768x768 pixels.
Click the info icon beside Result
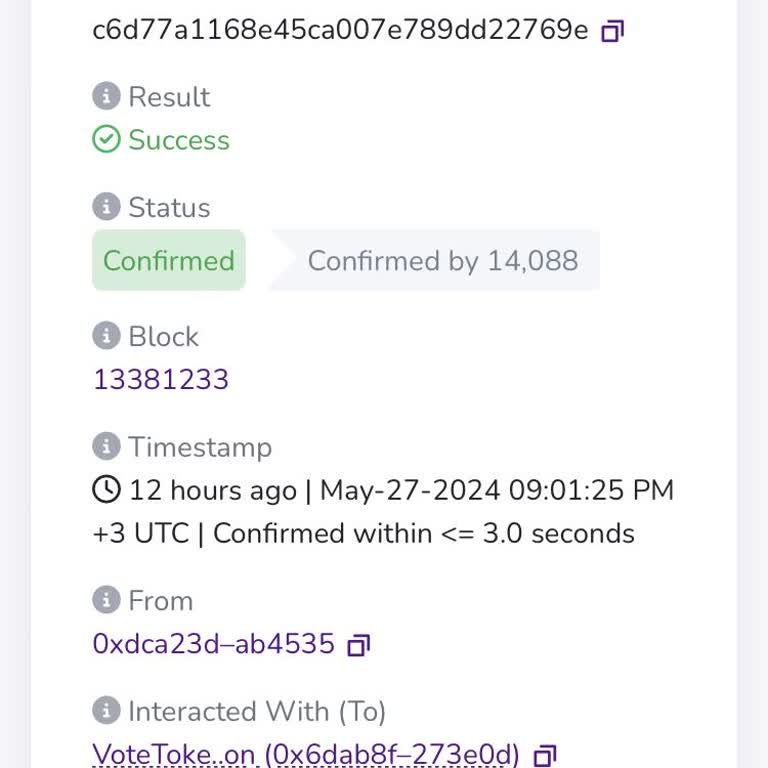click(106, 96)
